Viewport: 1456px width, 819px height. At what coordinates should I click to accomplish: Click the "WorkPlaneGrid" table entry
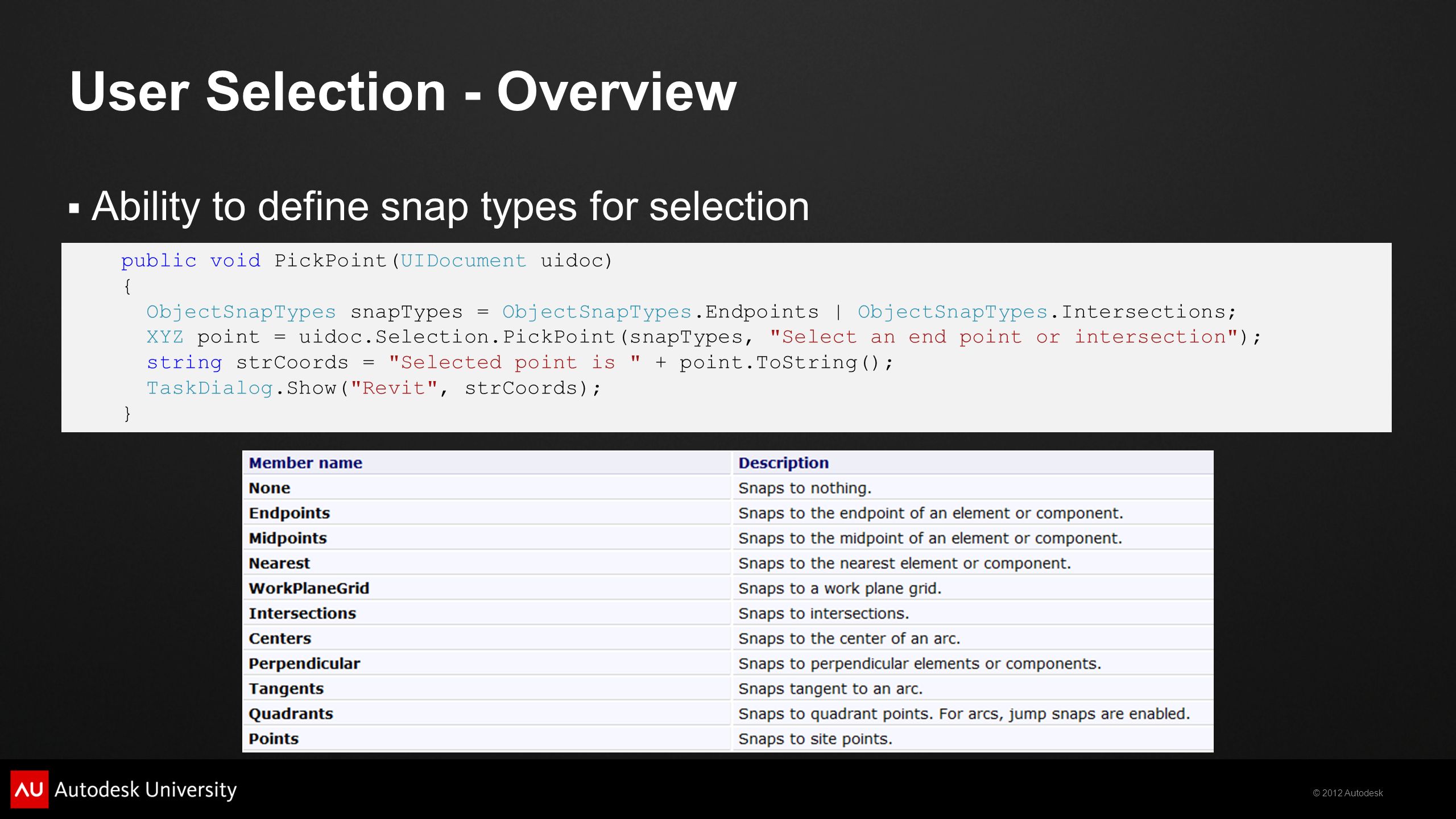click(309, 588)
